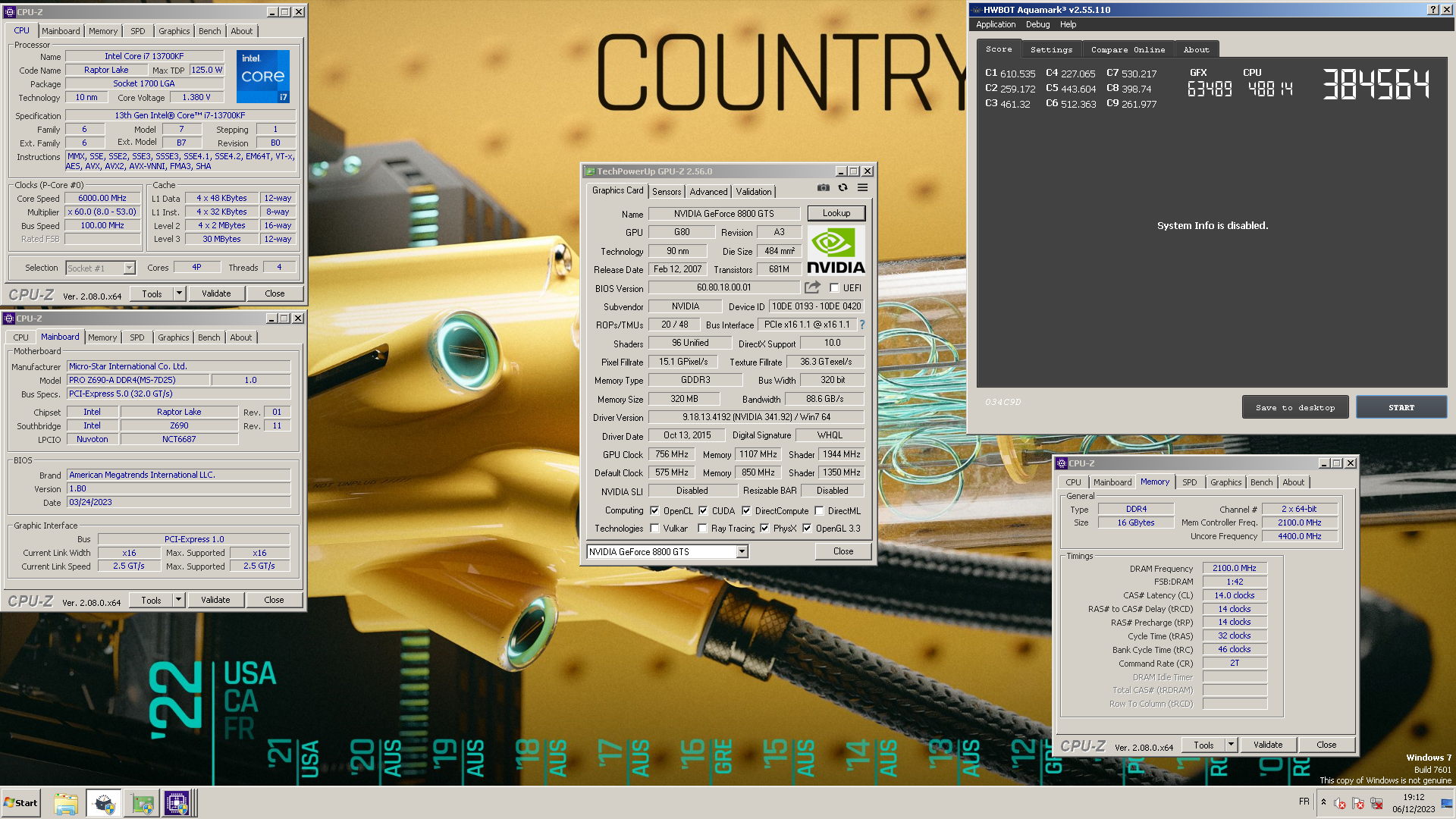Click the START button in HWBOT Aquamark

(1401, 407)
